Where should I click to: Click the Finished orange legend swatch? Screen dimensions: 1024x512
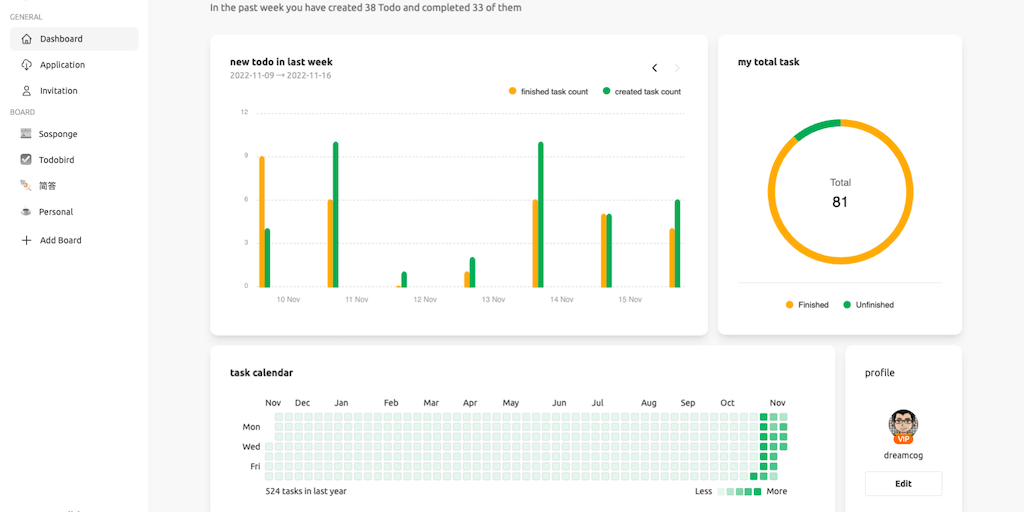point(789,305)
